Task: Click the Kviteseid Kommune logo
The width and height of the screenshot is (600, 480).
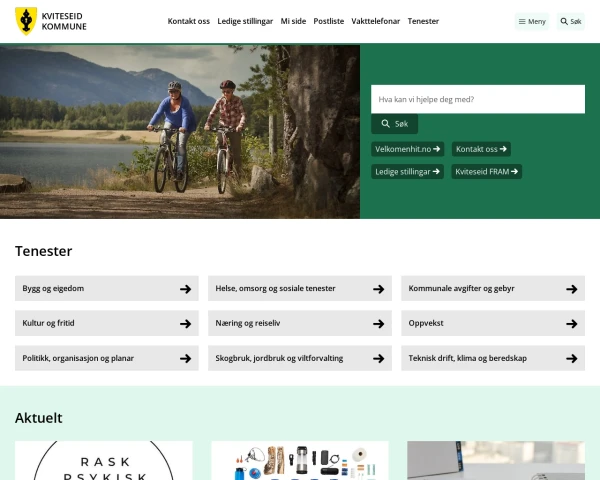Action: click(51, 21)
